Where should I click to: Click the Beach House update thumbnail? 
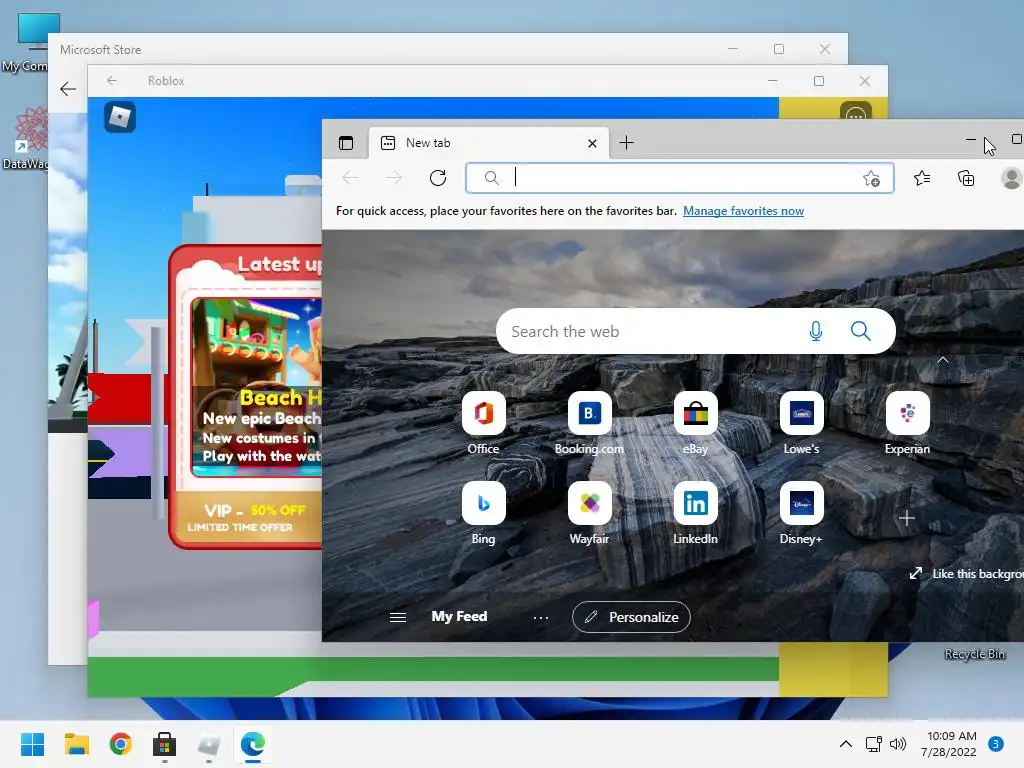click(x=256, y=387)
